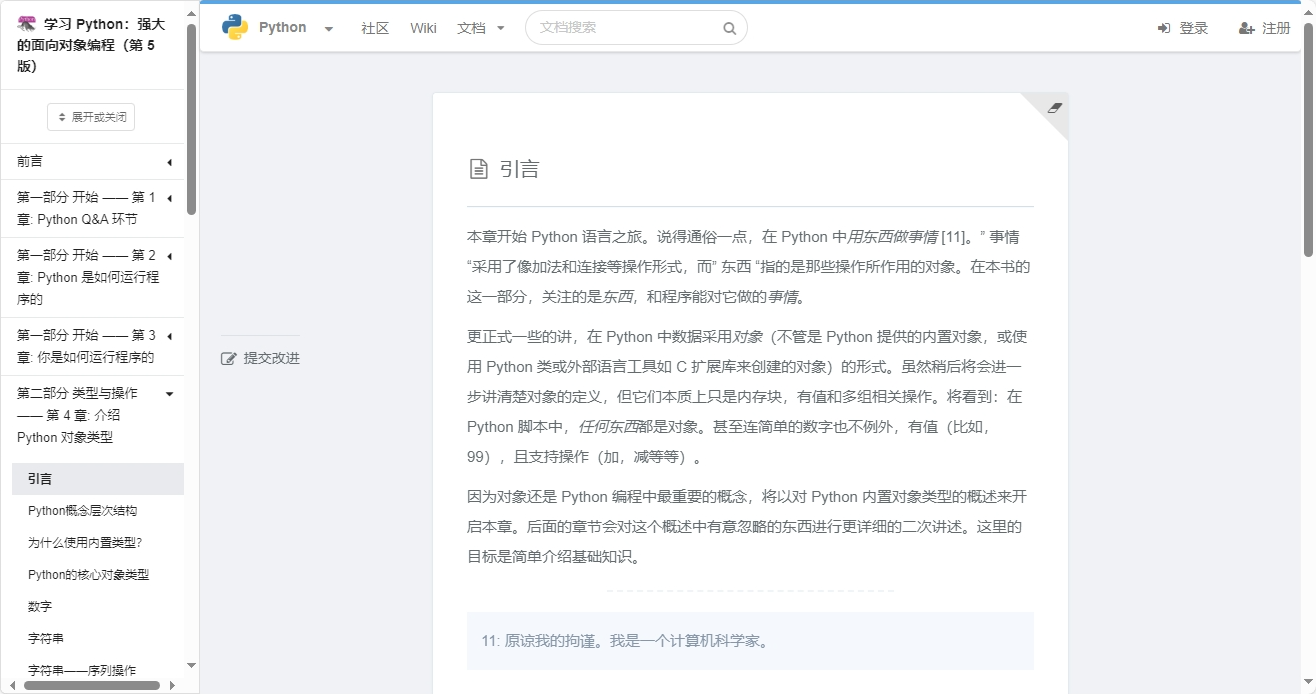The image size is (1316, 694).
Task: Click sidebar scroll-right arrow
Action: (x=172, y=685)
